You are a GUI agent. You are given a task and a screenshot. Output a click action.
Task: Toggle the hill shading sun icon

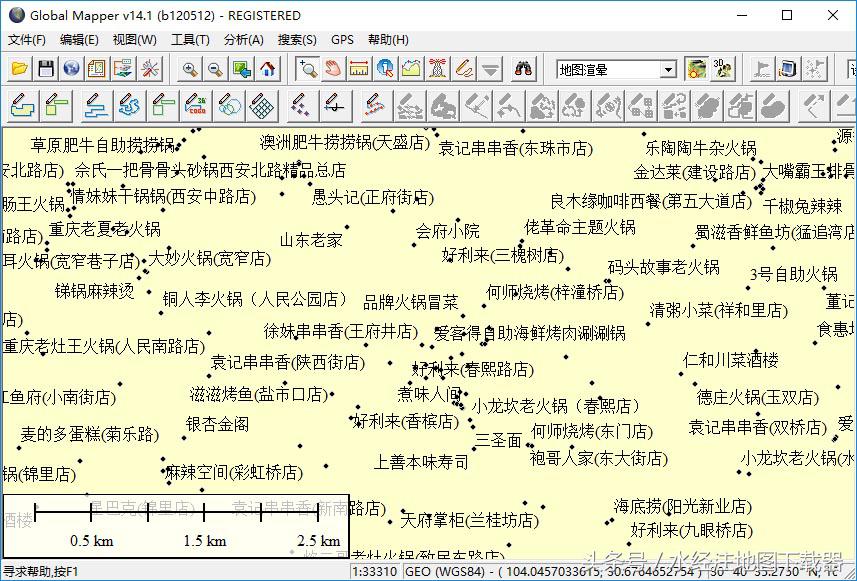(697, 69)
